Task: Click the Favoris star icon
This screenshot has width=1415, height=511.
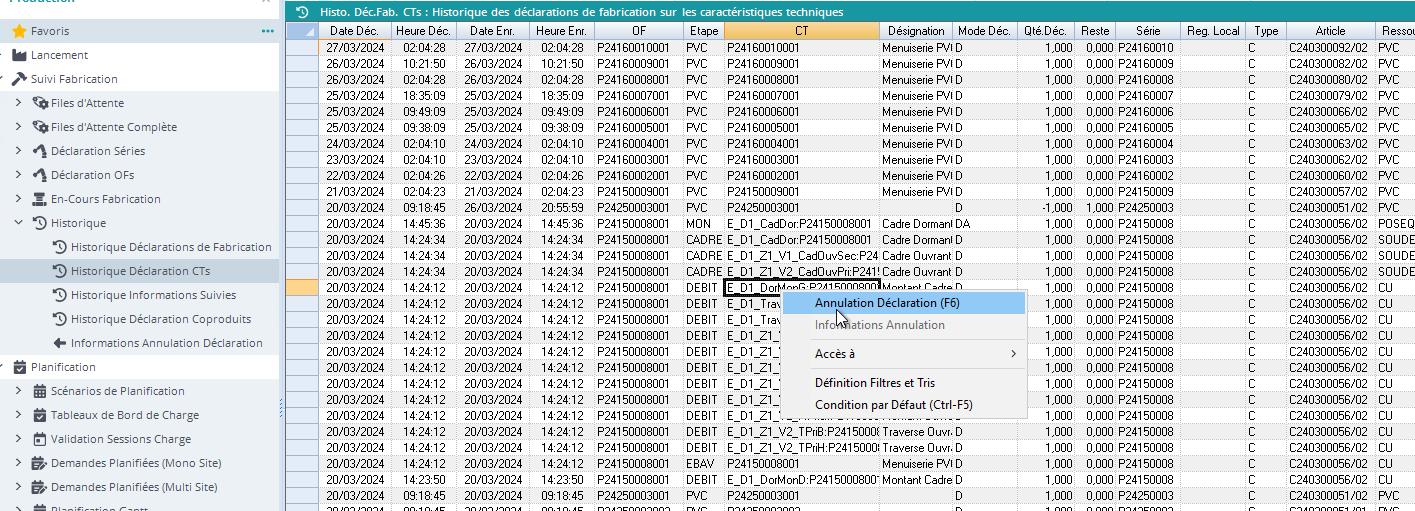Action: pyautogui.click(x=18, y=31)
